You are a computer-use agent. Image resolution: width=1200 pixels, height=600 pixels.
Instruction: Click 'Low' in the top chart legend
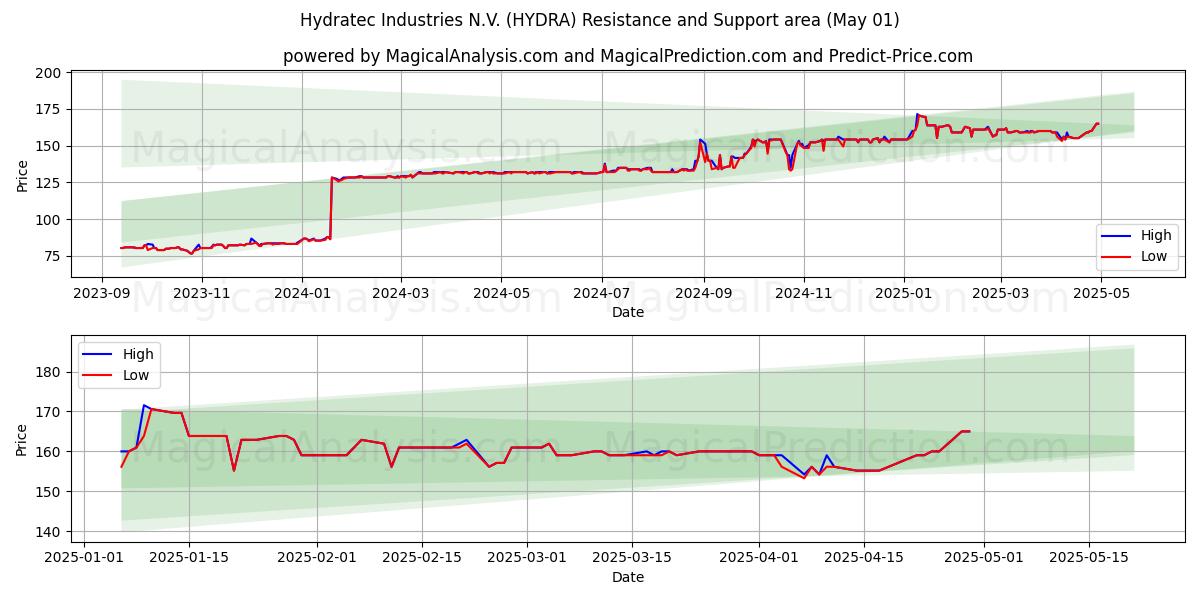pos(1155,257)
